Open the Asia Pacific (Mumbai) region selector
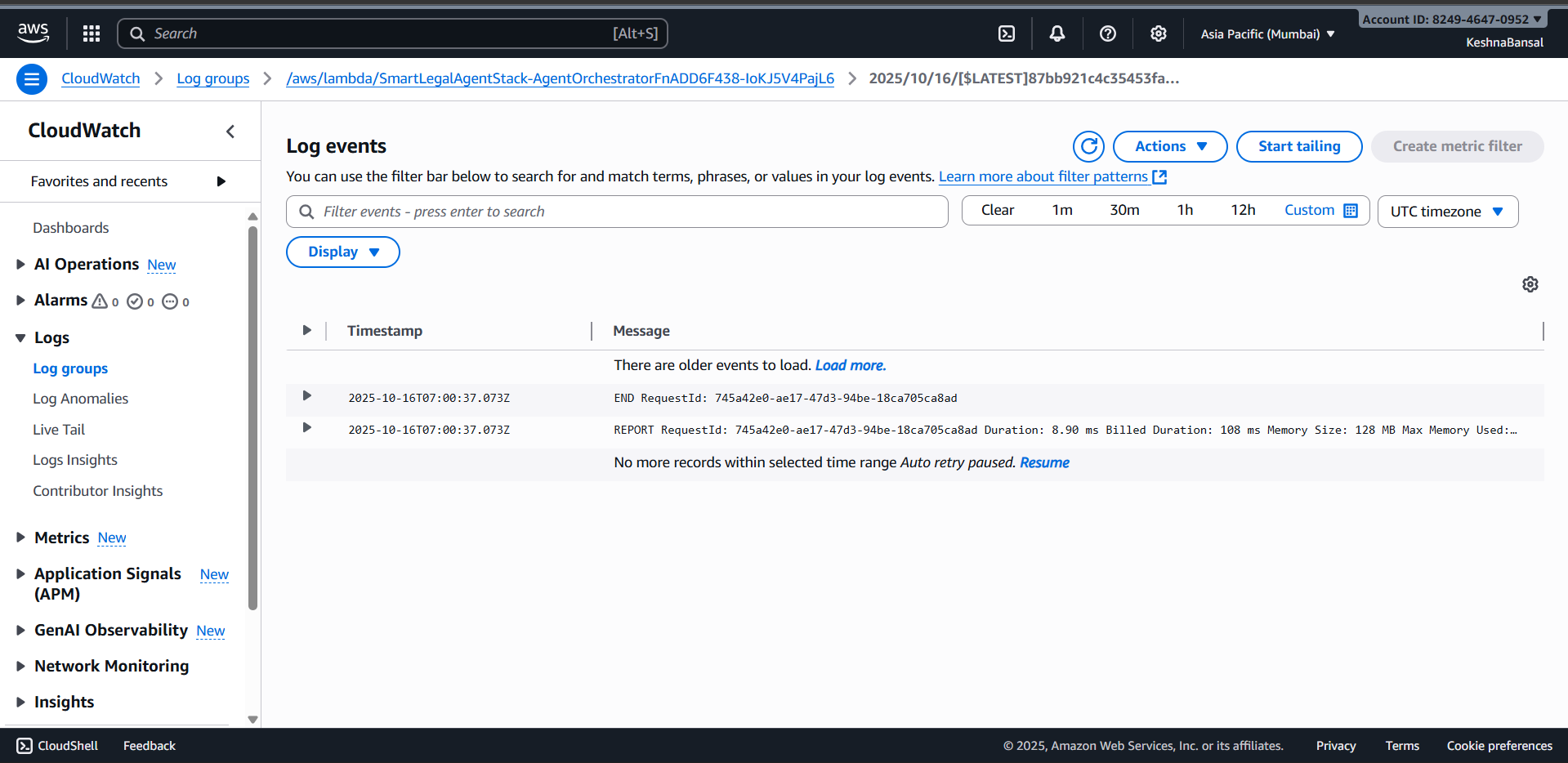Screen dimensions: 1568x763 [1267, 33]
